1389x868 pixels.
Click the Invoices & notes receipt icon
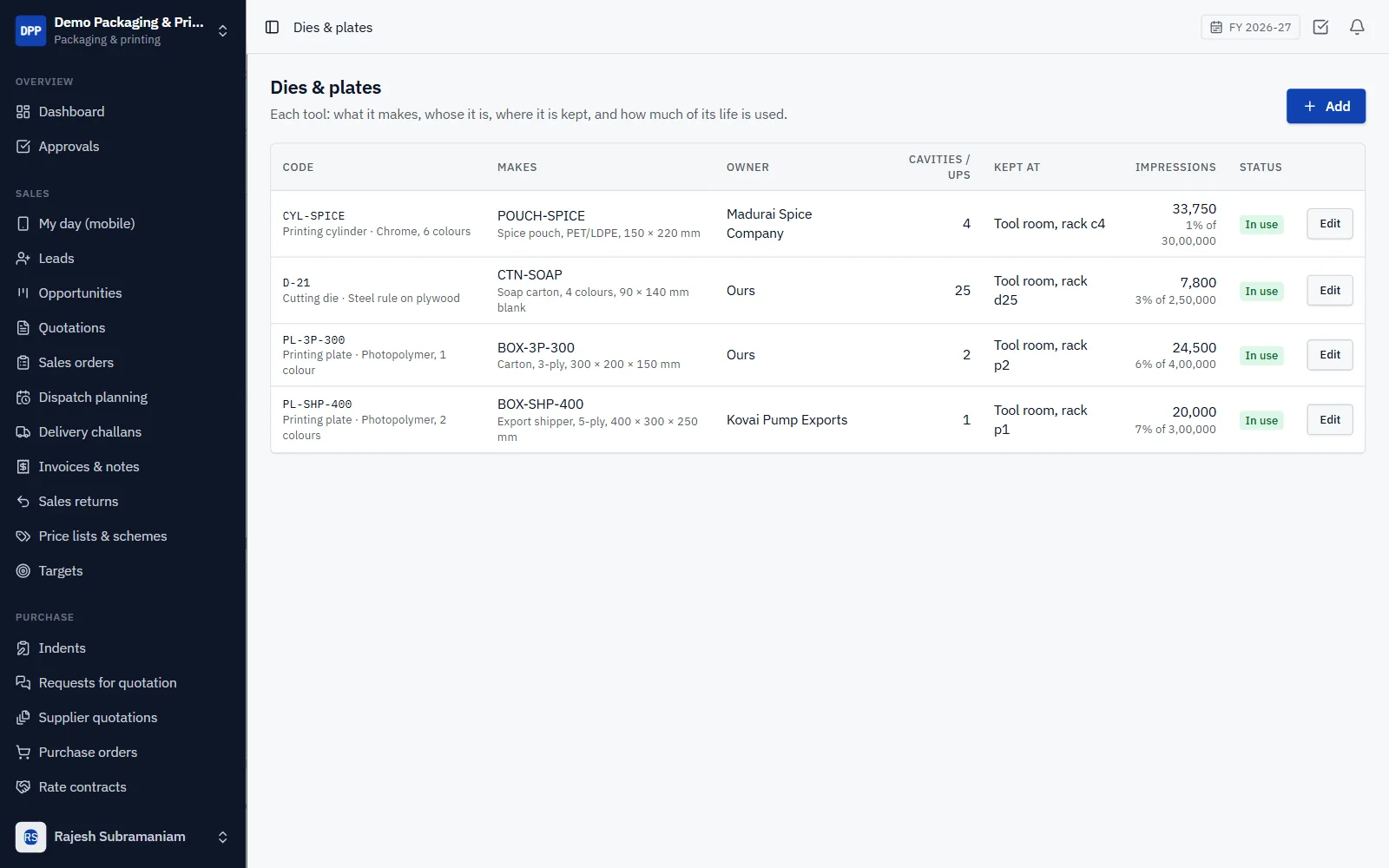[23, 467]
